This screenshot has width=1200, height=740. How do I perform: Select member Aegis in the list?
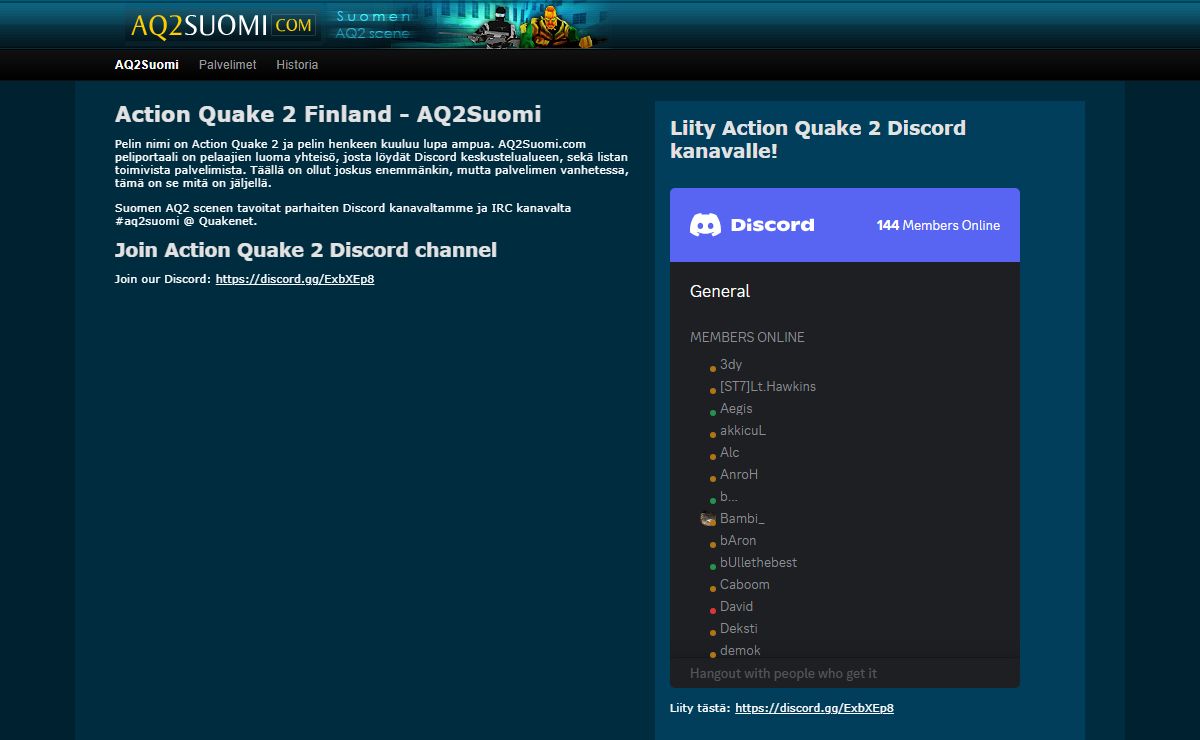[736, 409]
